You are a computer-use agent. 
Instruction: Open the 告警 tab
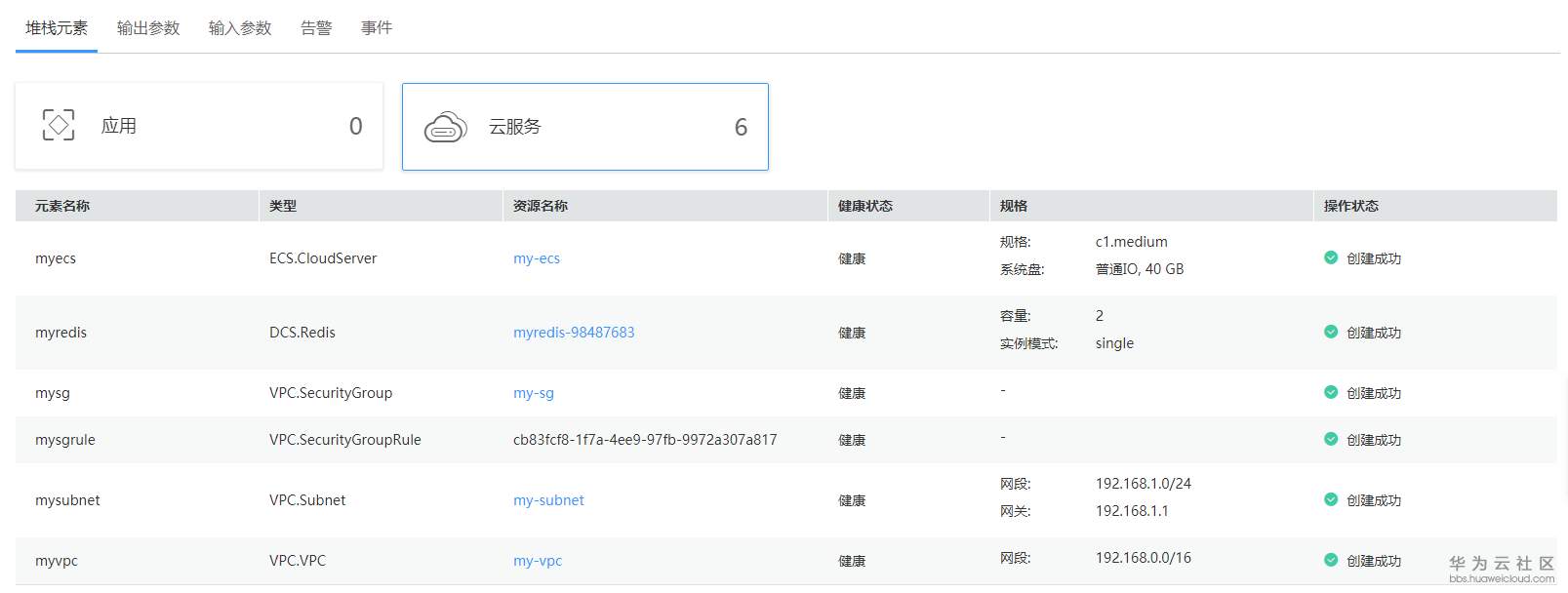[316, 28]
